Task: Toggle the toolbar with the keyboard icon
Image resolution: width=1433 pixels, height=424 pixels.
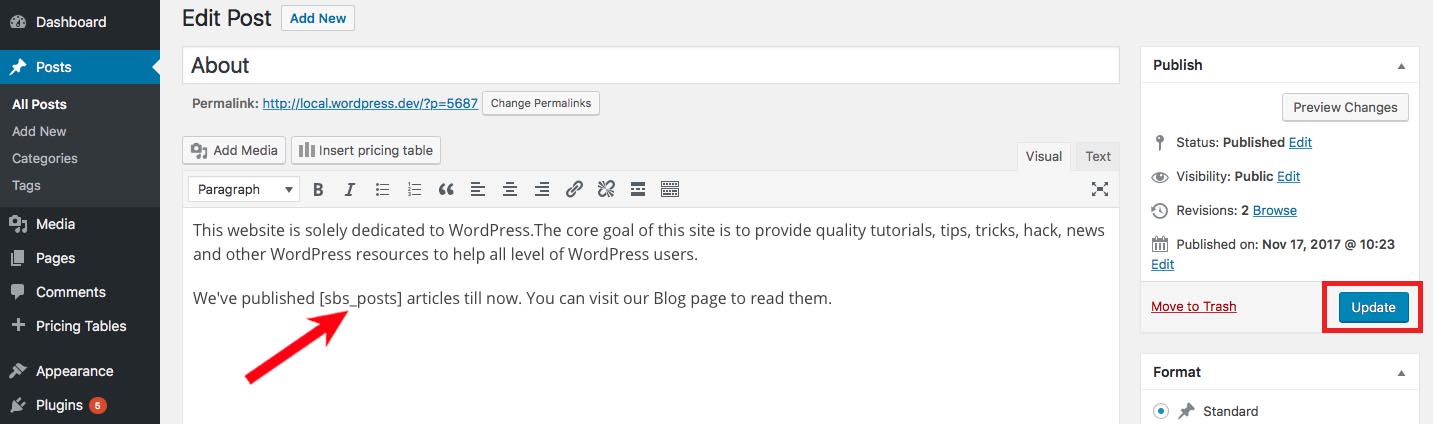Action: point(670,189)
